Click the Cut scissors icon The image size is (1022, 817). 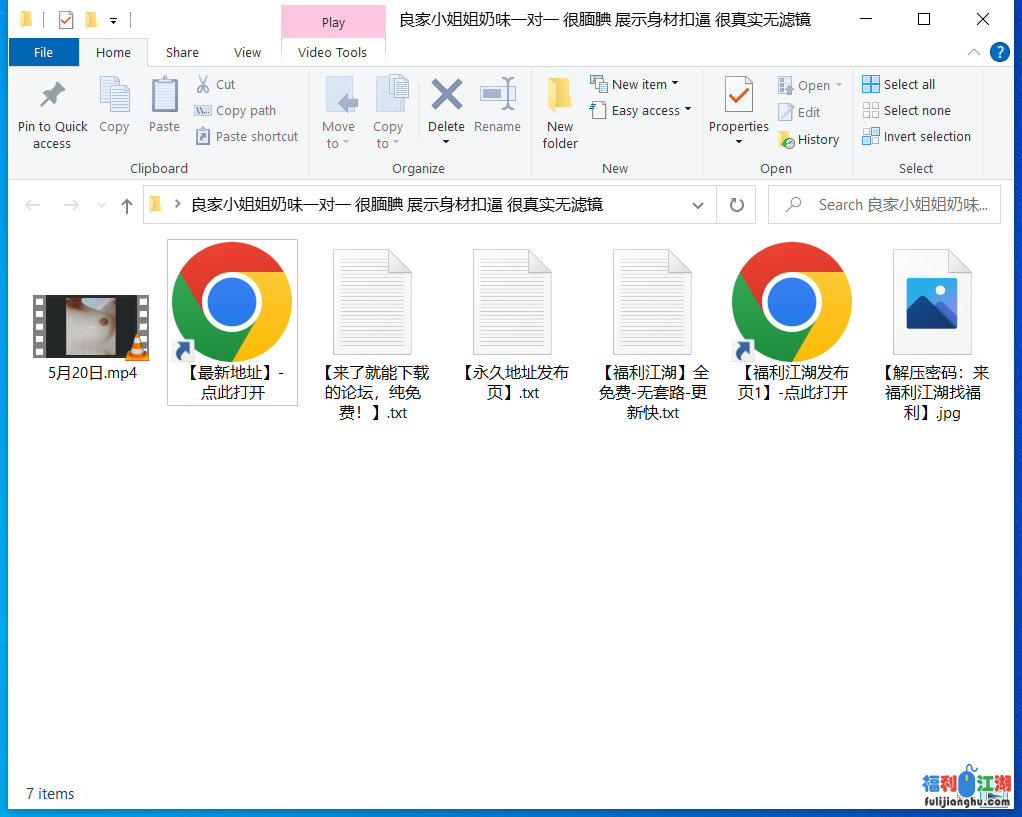pyautogui.click(x=203, y=84)
